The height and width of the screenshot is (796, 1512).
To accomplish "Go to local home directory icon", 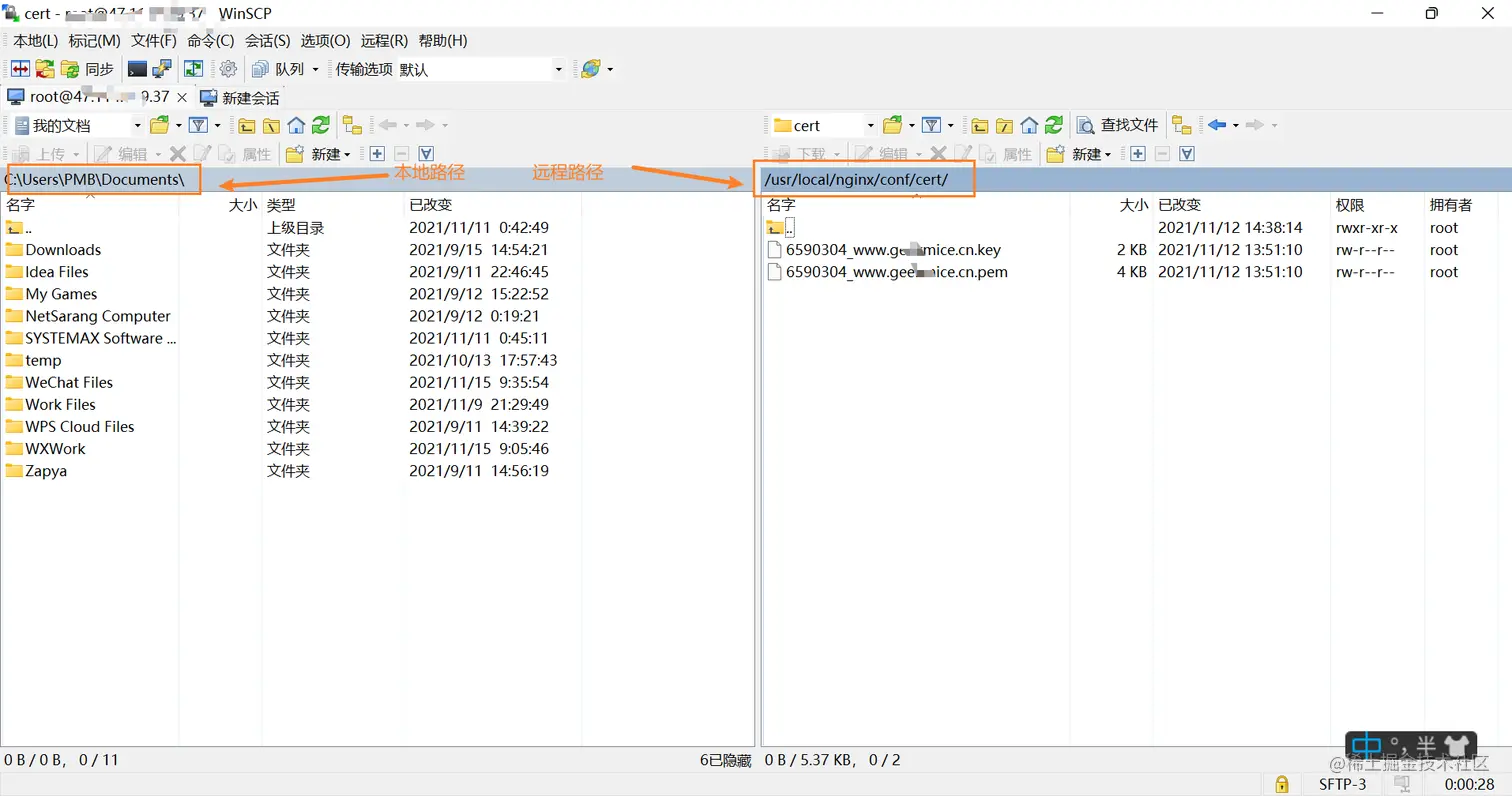I will point(296,125).
